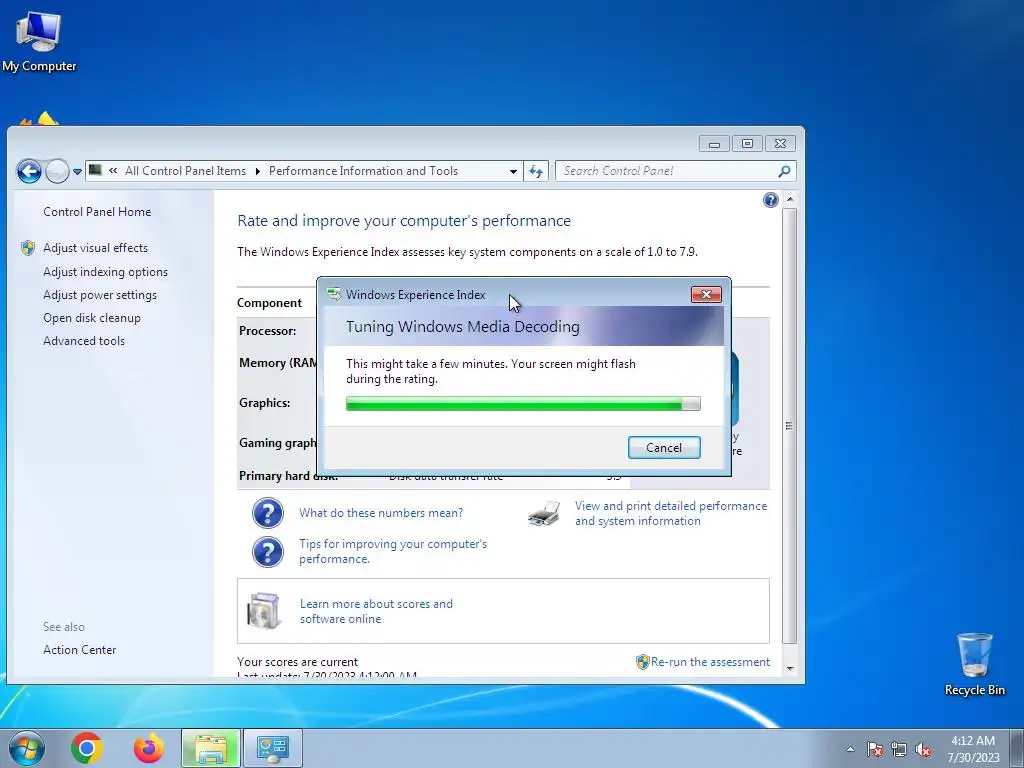Click scrollbar down arrow in Control Panel
Image resolution: width=1024 pixels, height=768 pixels.
790,669
